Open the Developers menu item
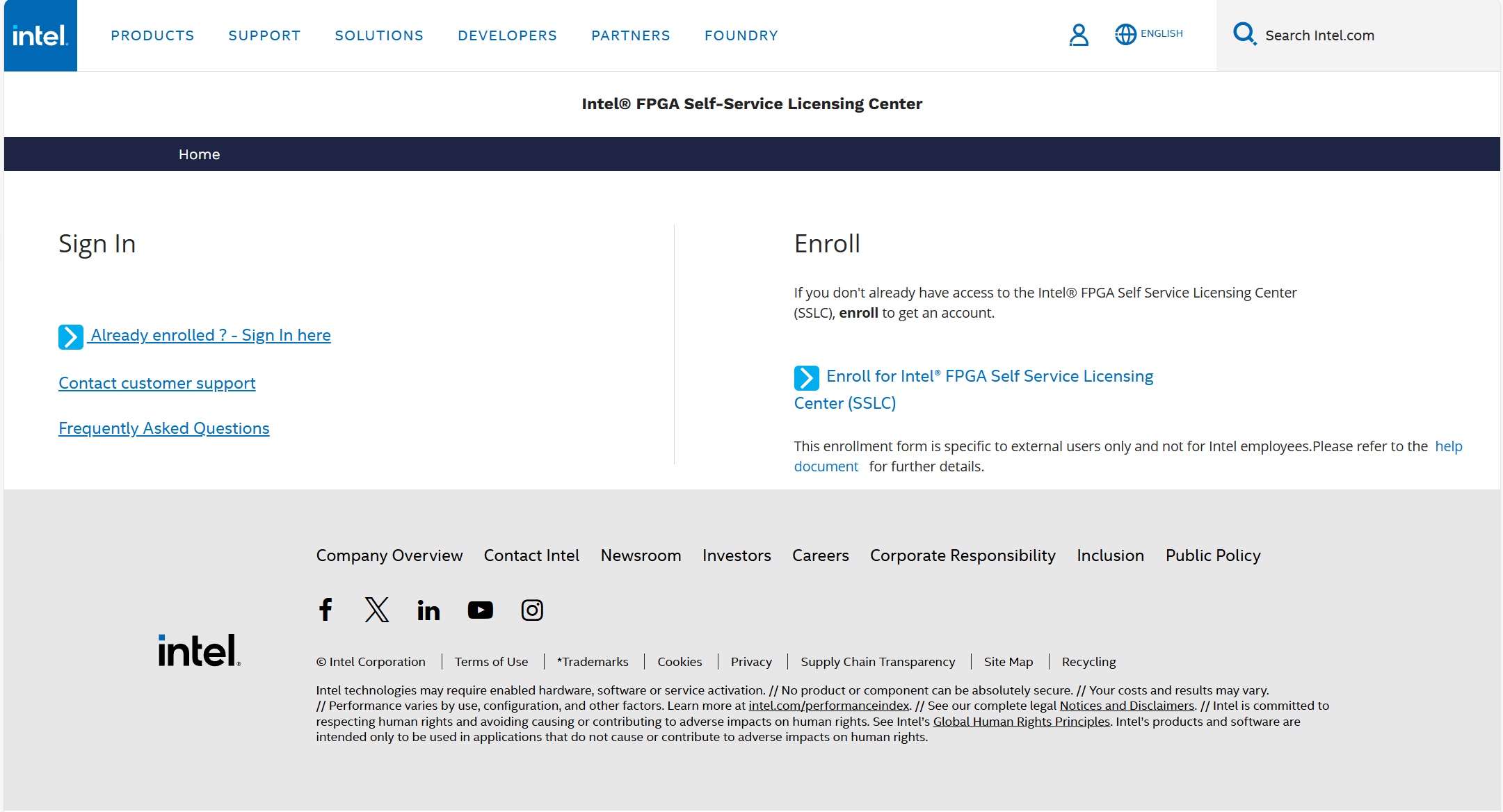Viewport: 1503px width, 812px height. pos(507,35)
